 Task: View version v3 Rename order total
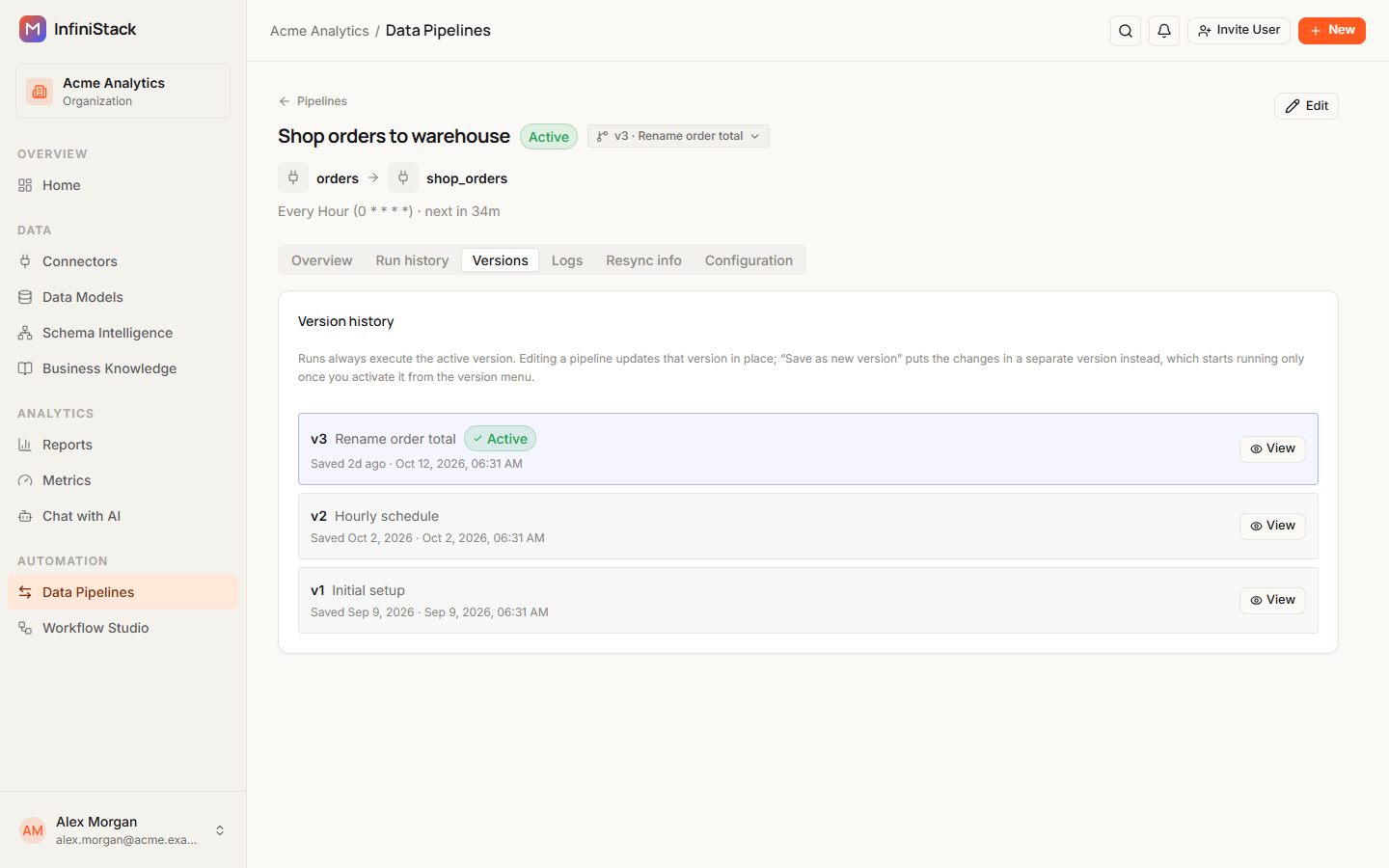1272,448
